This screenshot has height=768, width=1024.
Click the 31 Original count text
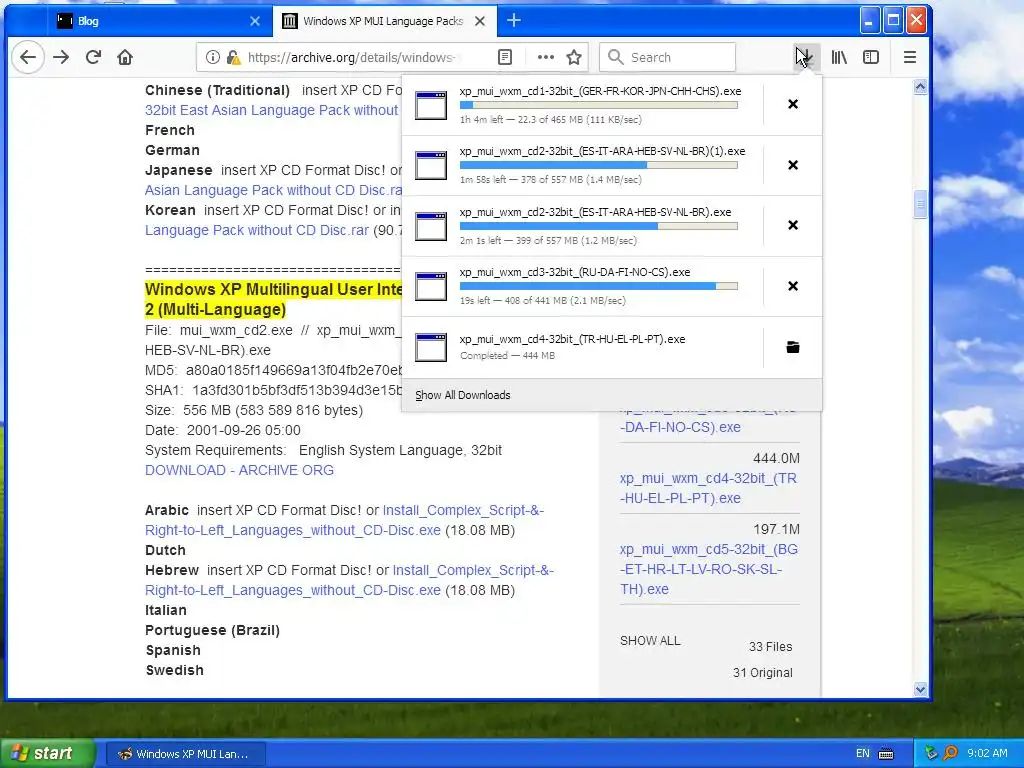(763, 673)
